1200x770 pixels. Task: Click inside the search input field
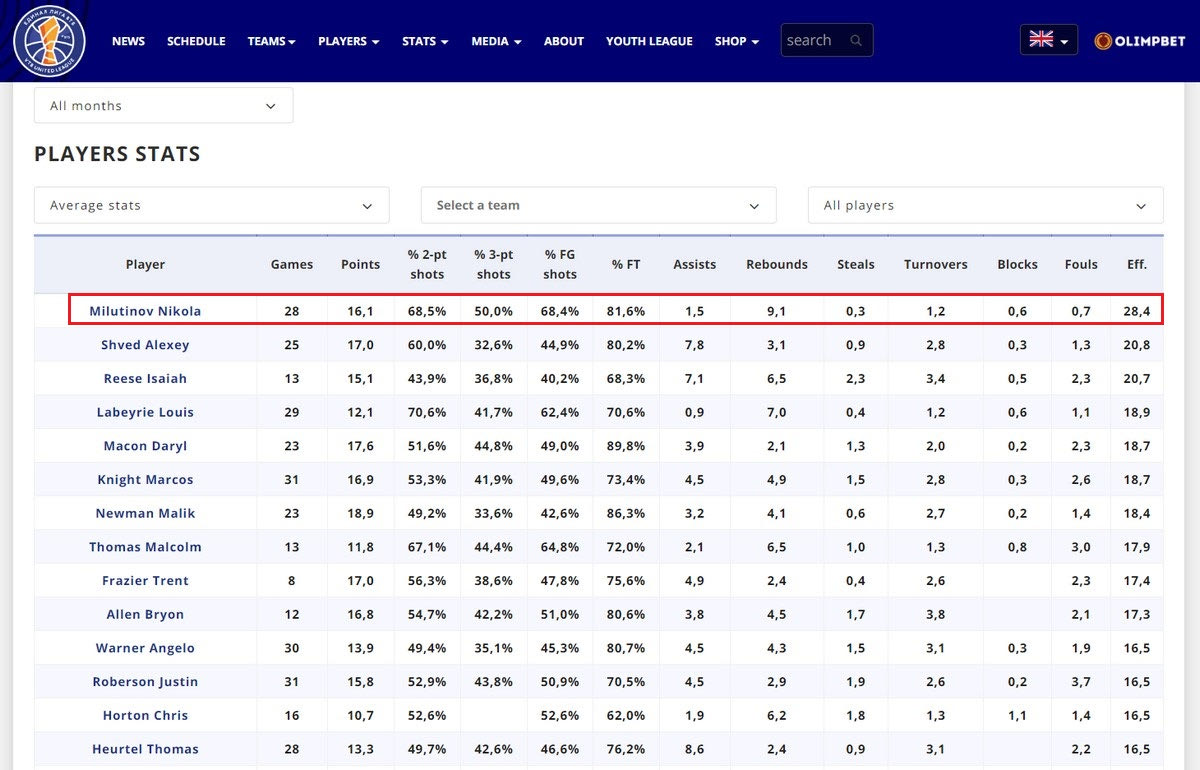[814, 41]
